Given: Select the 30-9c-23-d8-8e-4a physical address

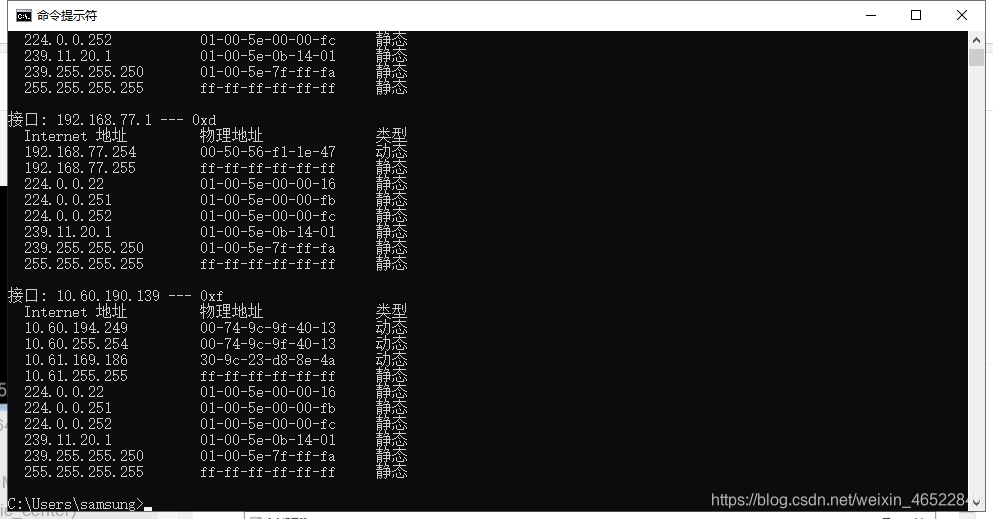Looking at the screenshot, I should 268,360.
